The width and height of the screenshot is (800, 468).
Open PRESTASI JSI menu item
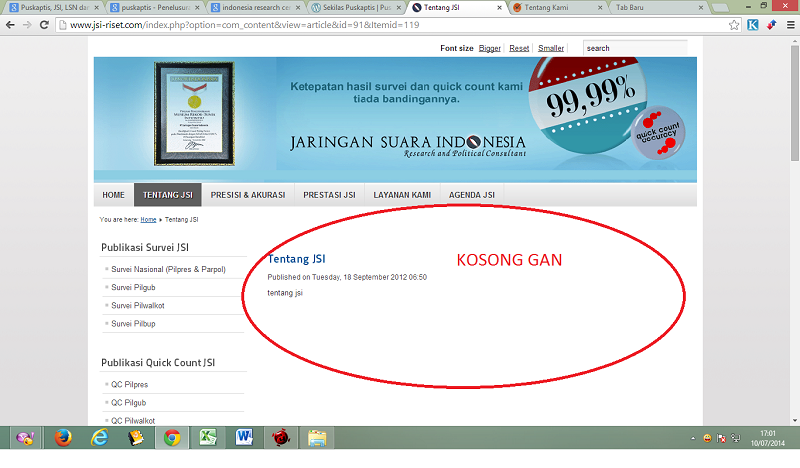click(x=329, y=195)
